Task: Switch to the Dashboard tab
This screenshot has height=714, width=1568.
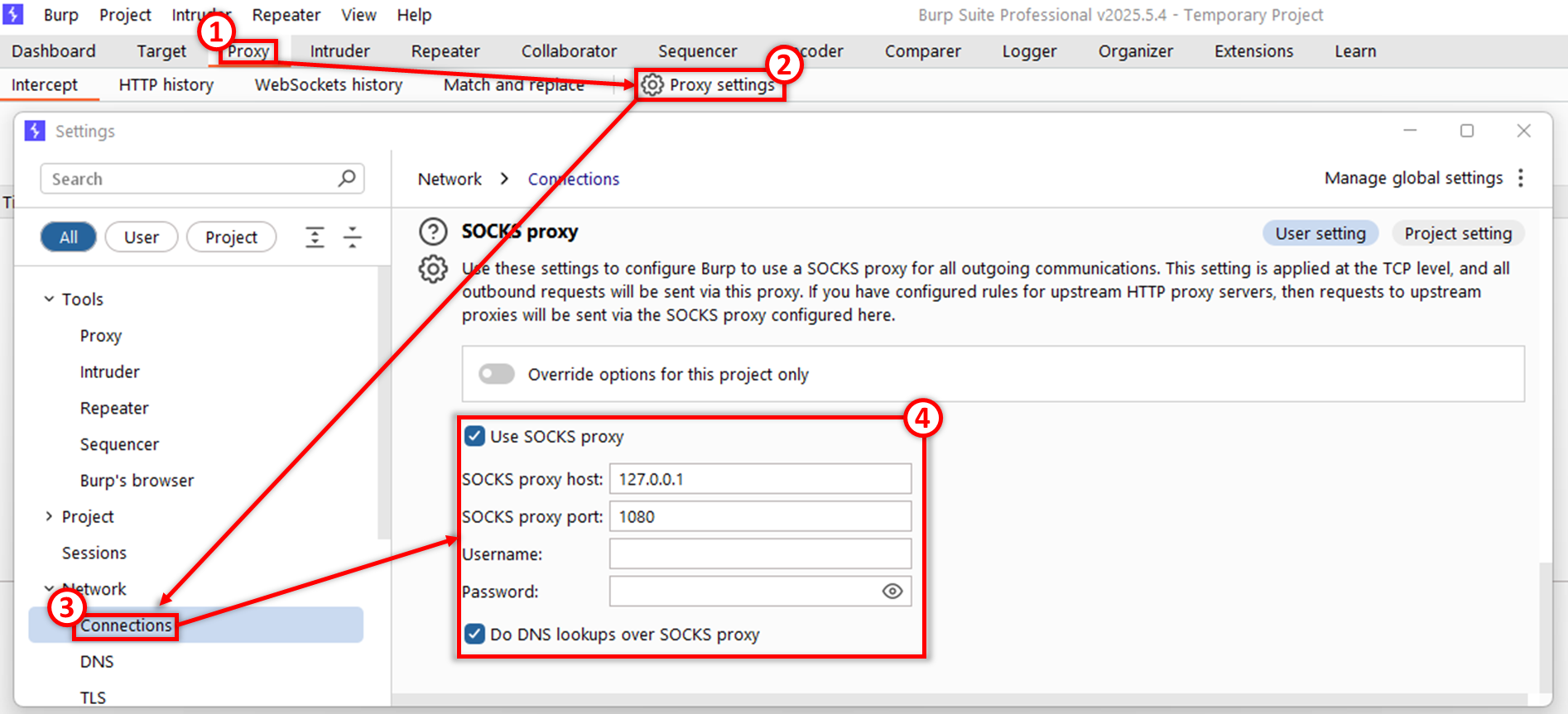Action: pos(54,51)
